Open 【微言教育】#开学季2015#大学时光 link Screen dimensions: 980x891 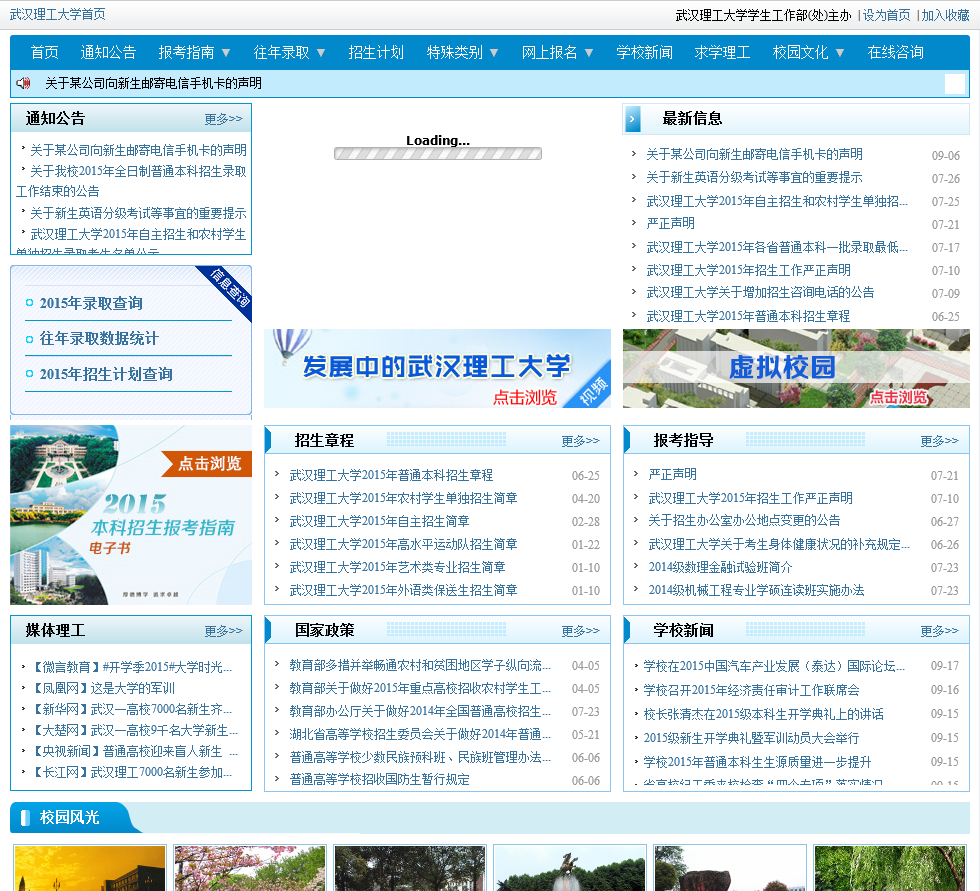pyautogui.click(x=131, y=667)
